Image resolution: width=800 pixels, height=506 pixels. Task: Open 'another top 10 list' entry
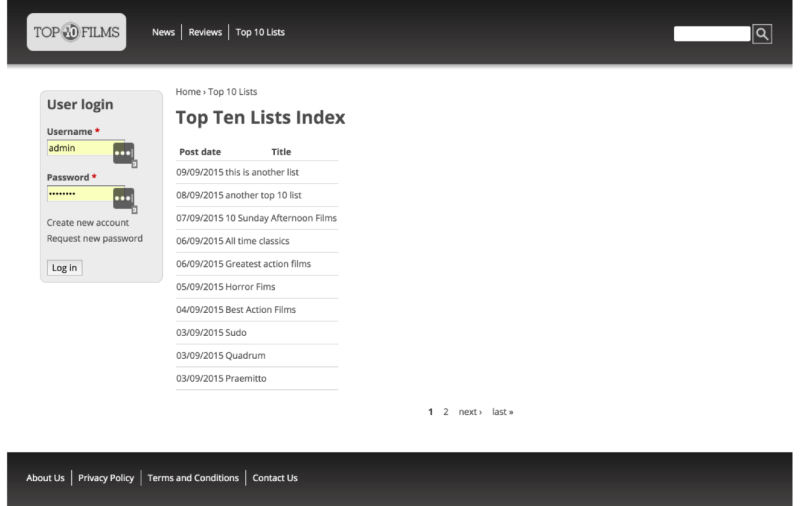263,195
